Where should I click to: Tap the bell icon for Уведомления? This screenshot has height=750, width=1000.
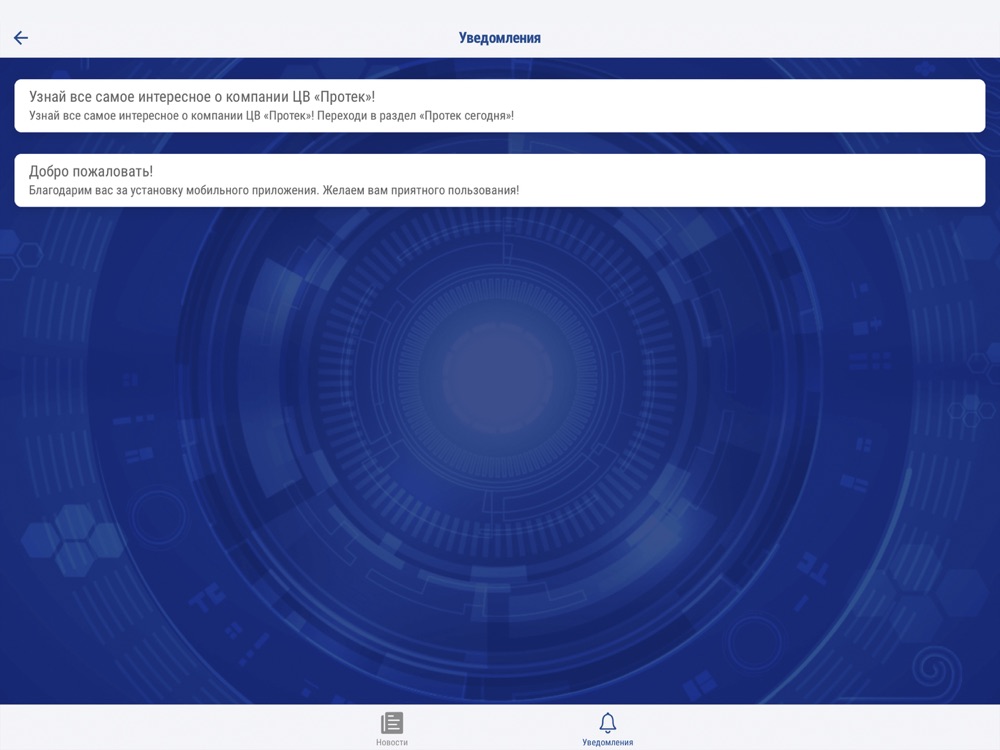click(607, 723)
